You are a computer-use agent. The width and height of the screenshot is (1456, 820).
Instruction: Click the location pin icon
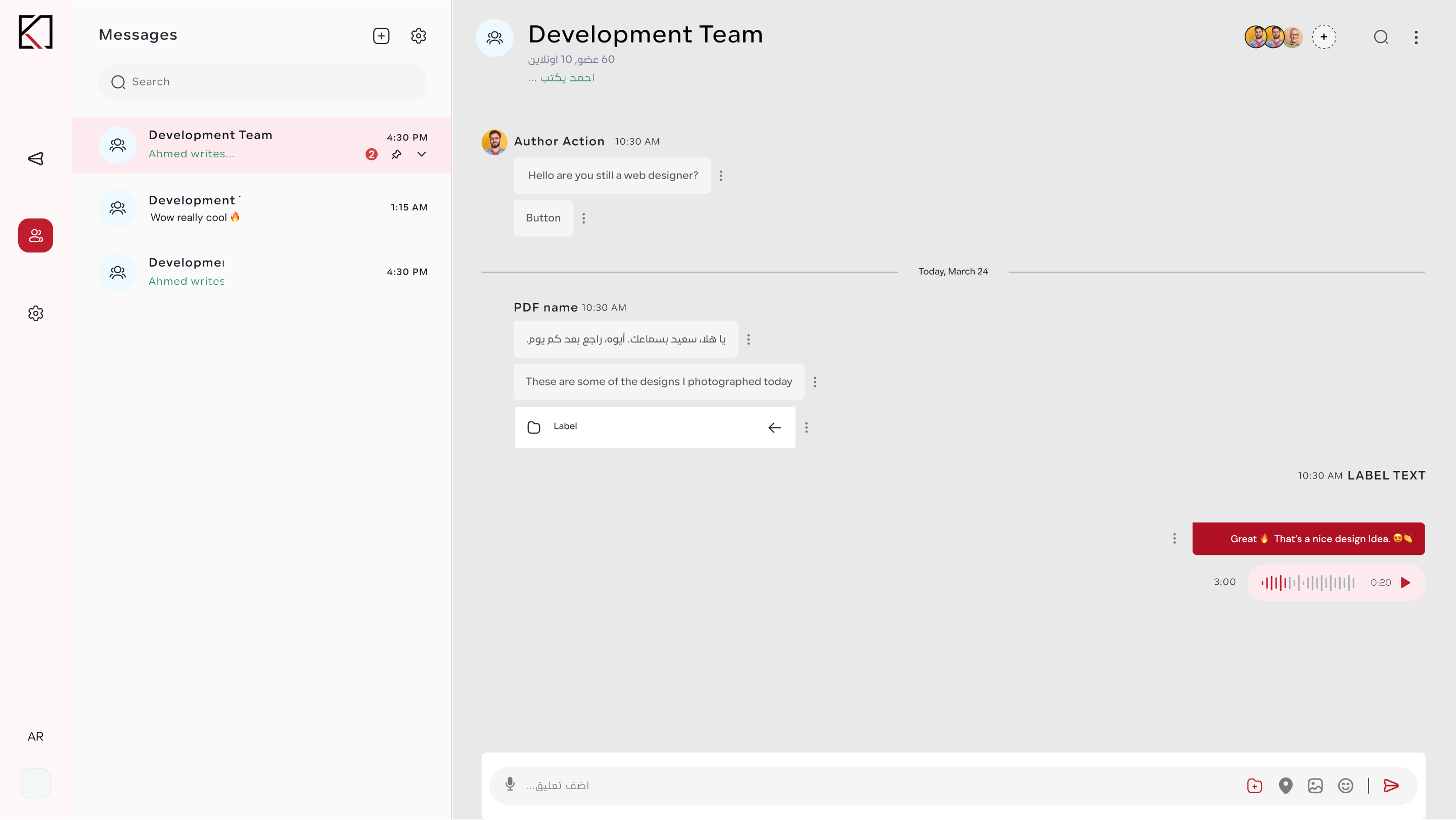[1285, 786]
